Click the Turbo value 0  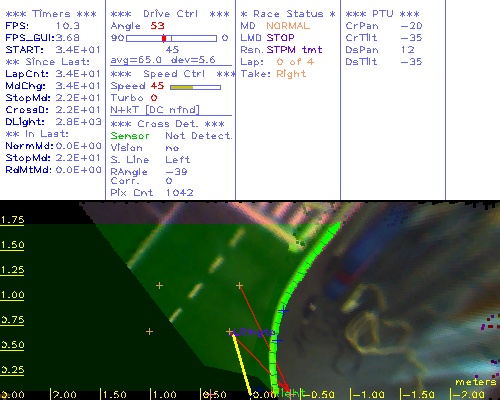(x=154, y=98)
